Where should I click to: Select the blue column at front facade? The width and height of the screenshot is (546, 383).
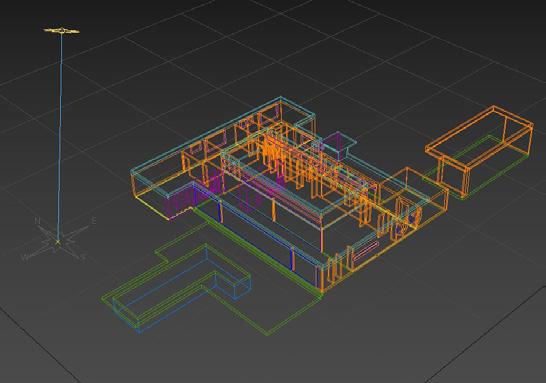click(x=292, y=258)
